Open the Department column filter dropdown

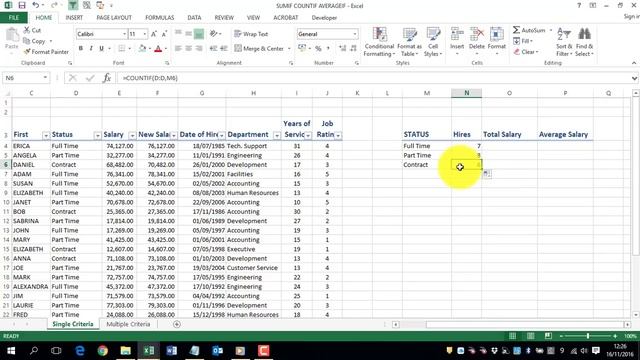tap(277, 135)
